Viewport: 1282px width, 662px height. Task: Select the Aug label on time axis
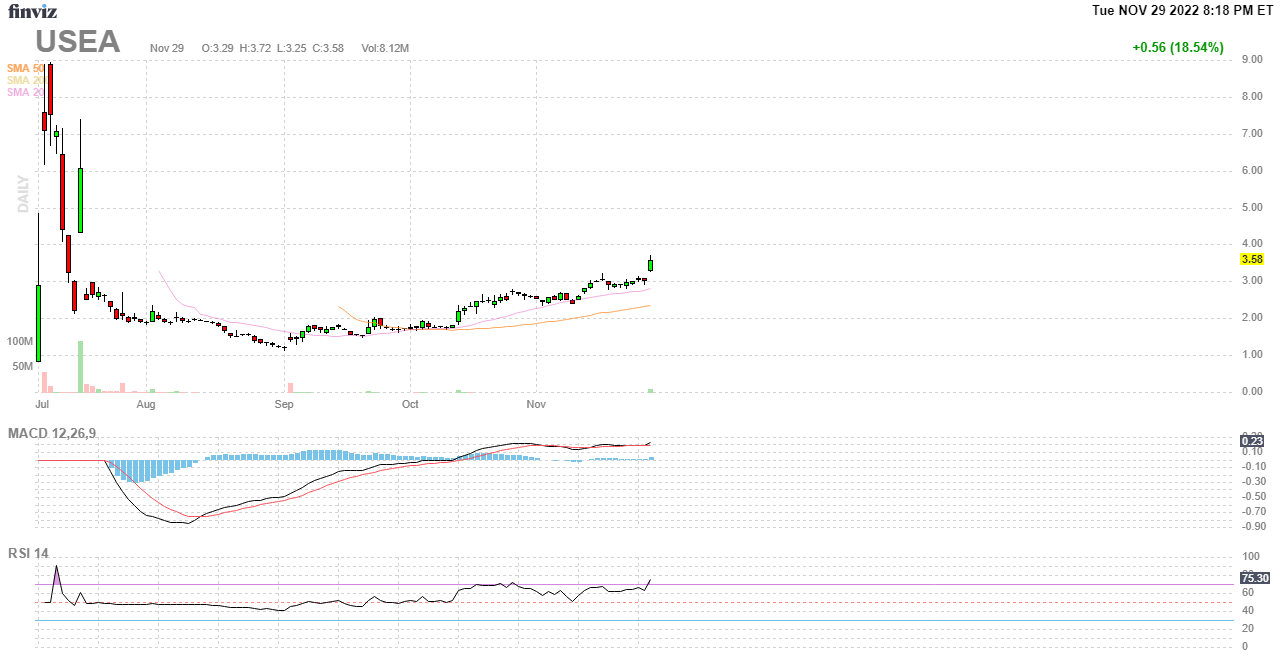[x=146, y=405]
